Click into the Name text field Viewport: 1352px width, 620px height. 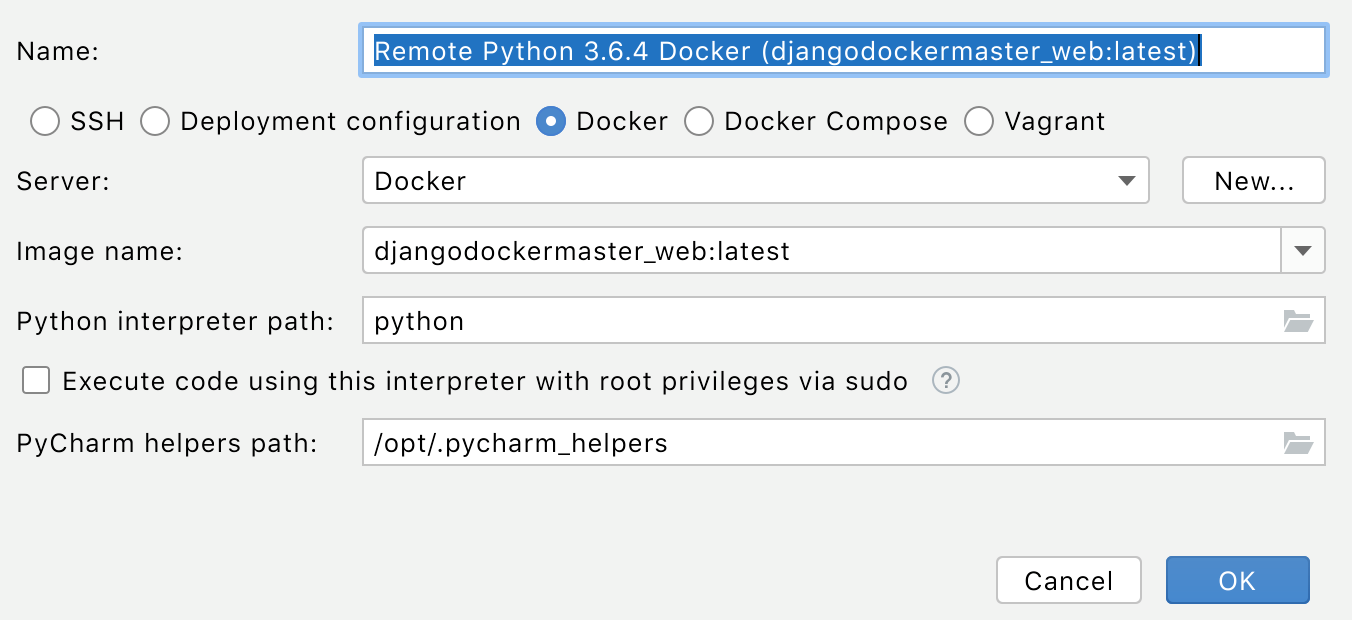point(842,51)
